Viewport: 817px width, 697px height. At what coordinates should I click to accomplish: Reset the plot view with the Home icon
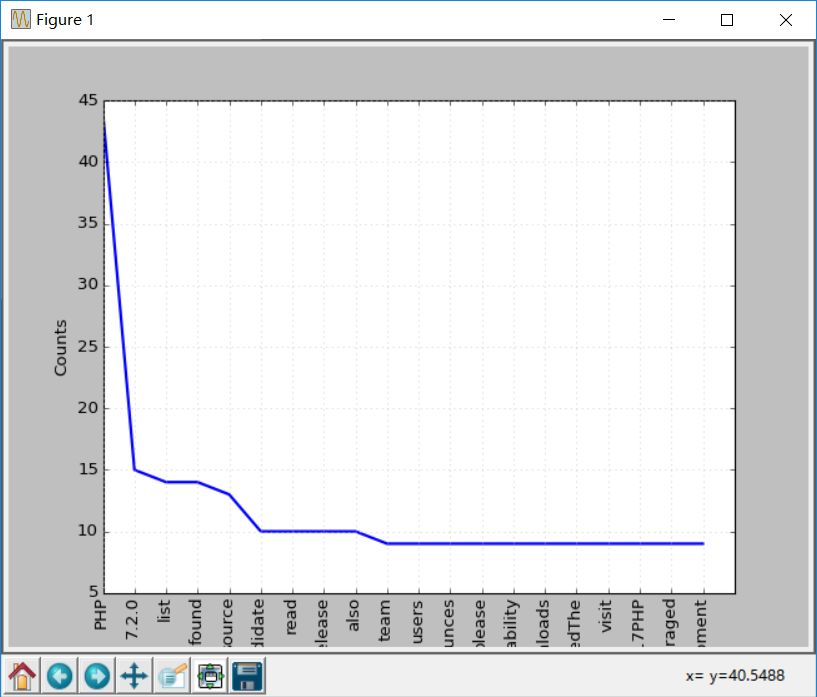[22, 675]
